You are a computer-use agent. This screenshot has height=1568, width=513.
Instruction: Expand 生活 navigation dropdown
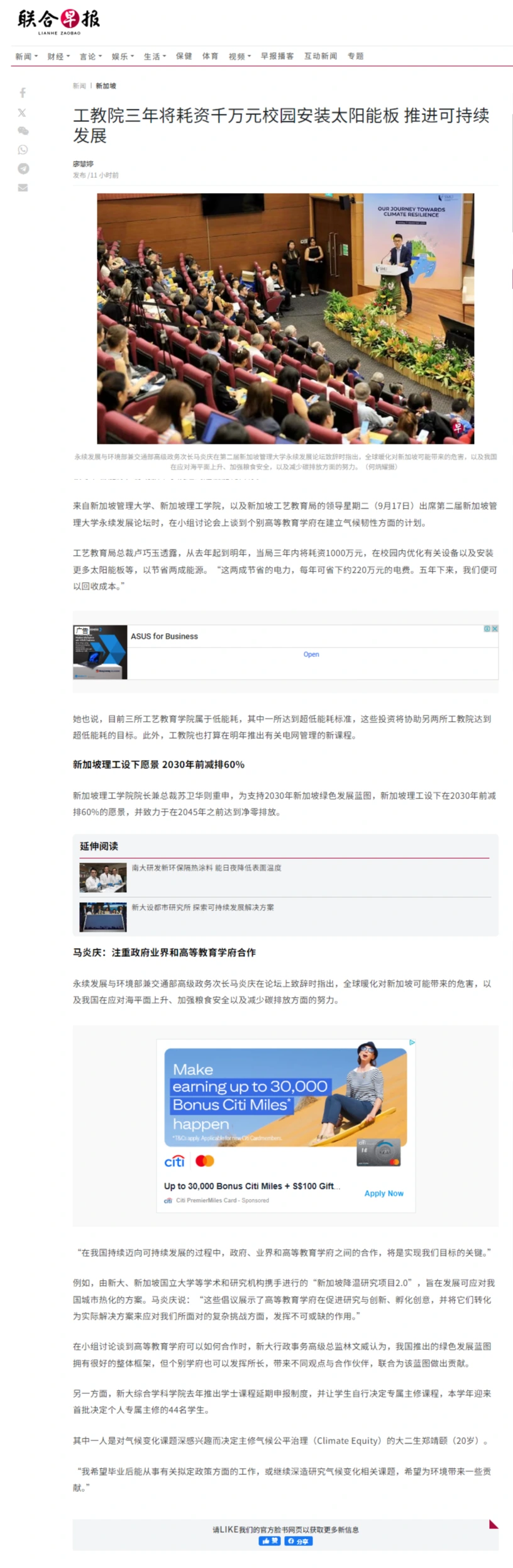coord(155,57)
